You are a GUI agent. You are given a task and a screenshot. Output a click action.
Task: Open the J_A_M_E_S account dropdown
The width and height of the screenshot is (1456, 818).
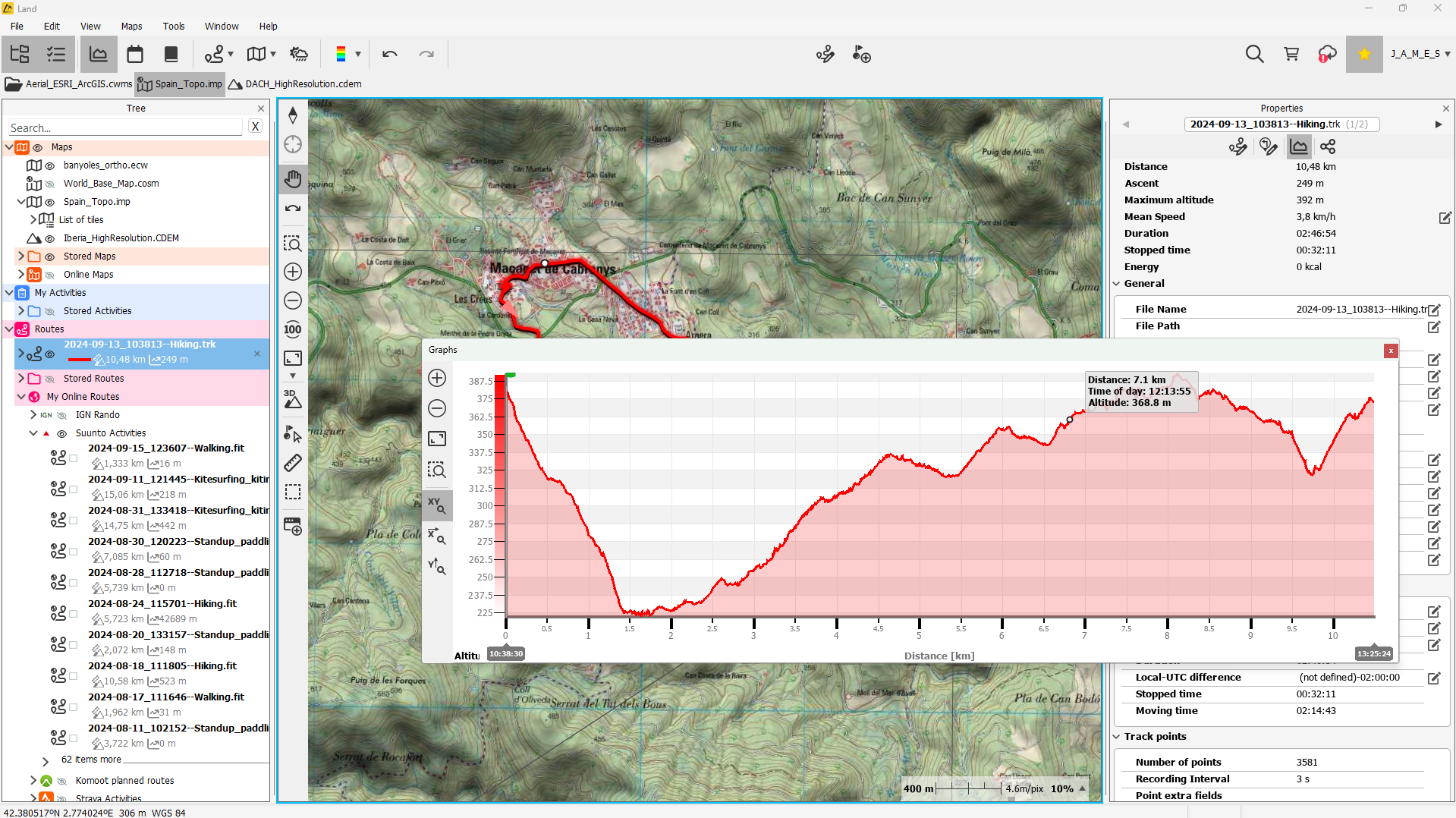1420,54
